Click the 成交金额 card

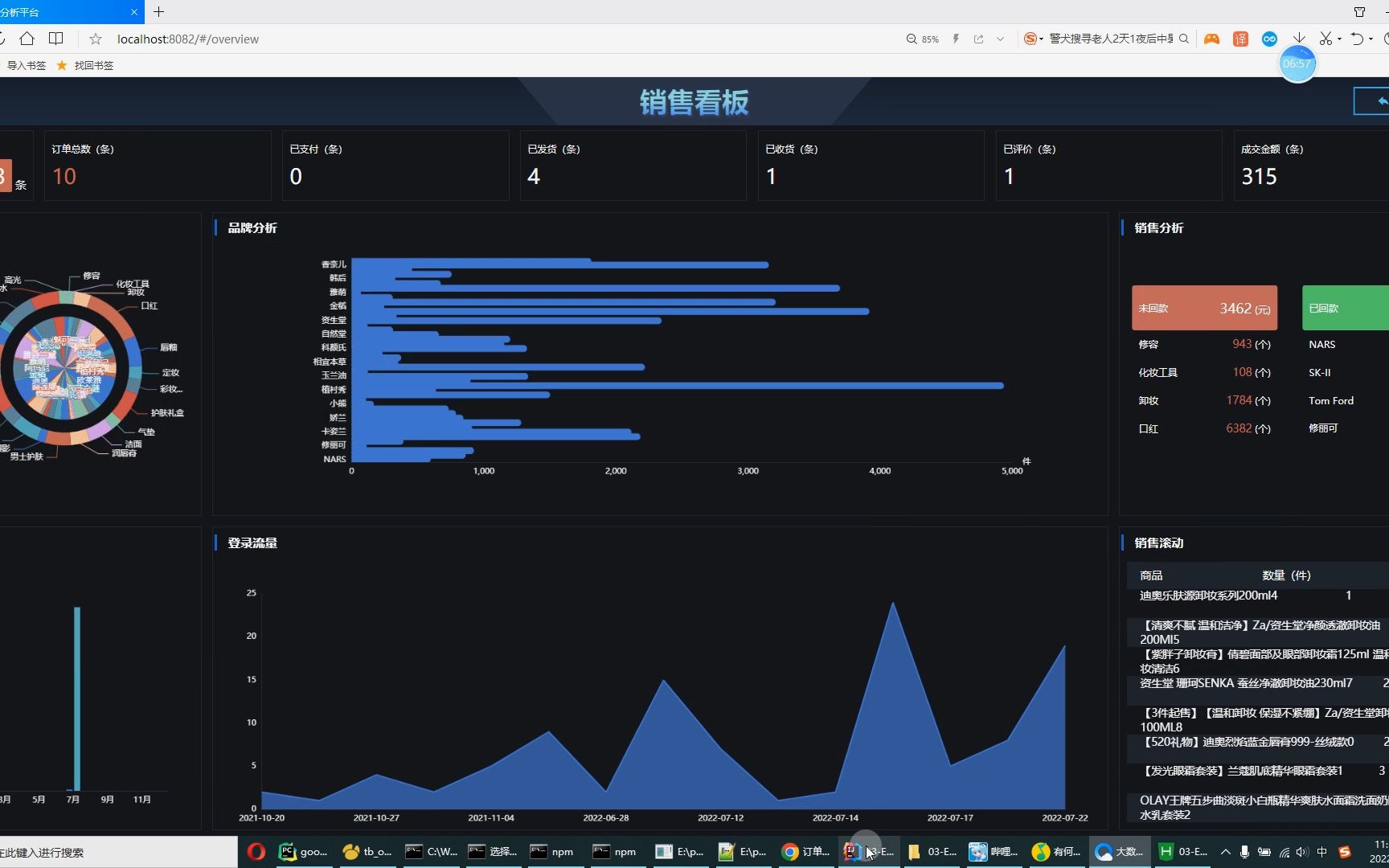point(1311,166)
